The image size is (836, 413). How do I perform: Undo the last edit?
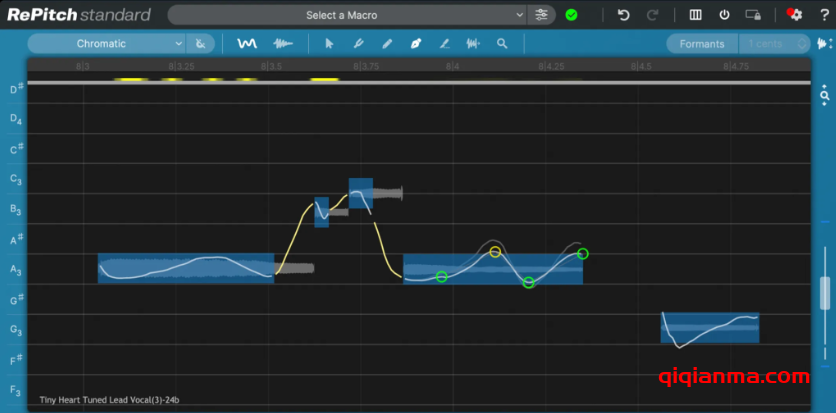coord(623,15)
